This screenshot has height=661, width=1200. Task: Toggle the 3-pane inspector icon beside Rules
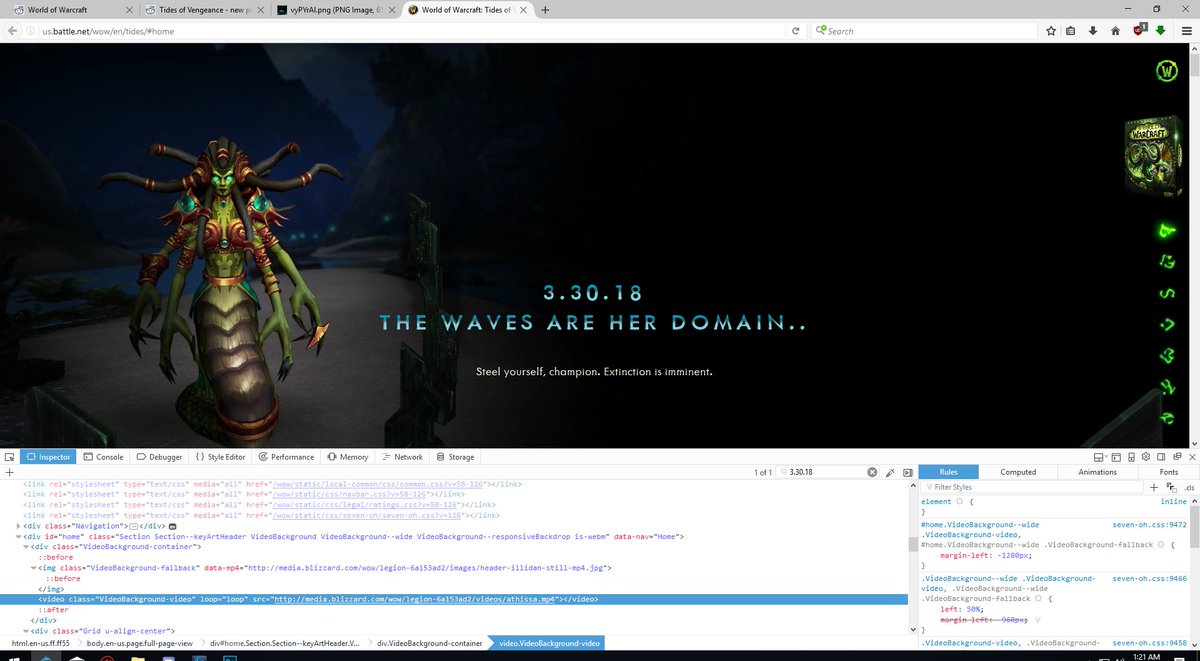(x=908, y=472)
